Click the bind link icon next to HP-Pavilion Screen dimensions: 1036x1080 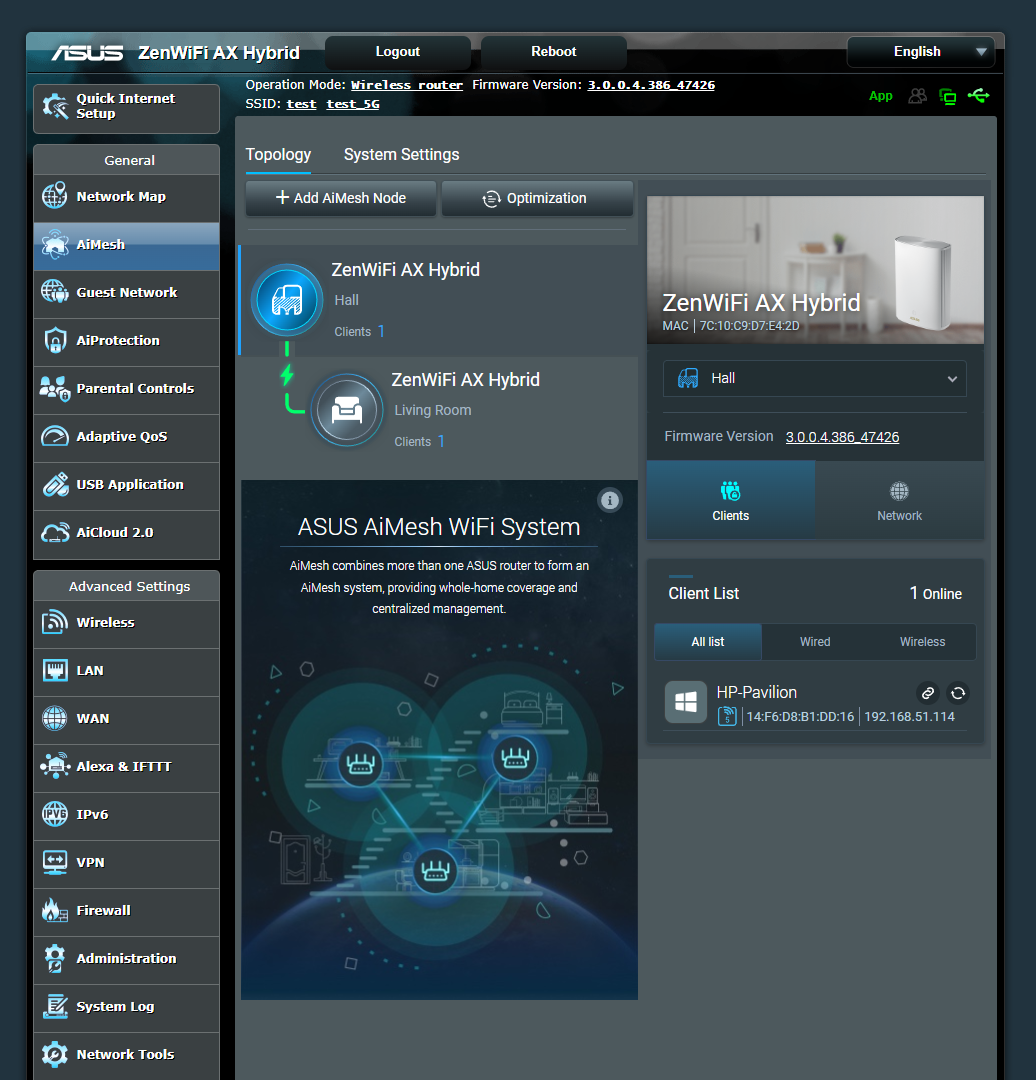tap(928, 692)
